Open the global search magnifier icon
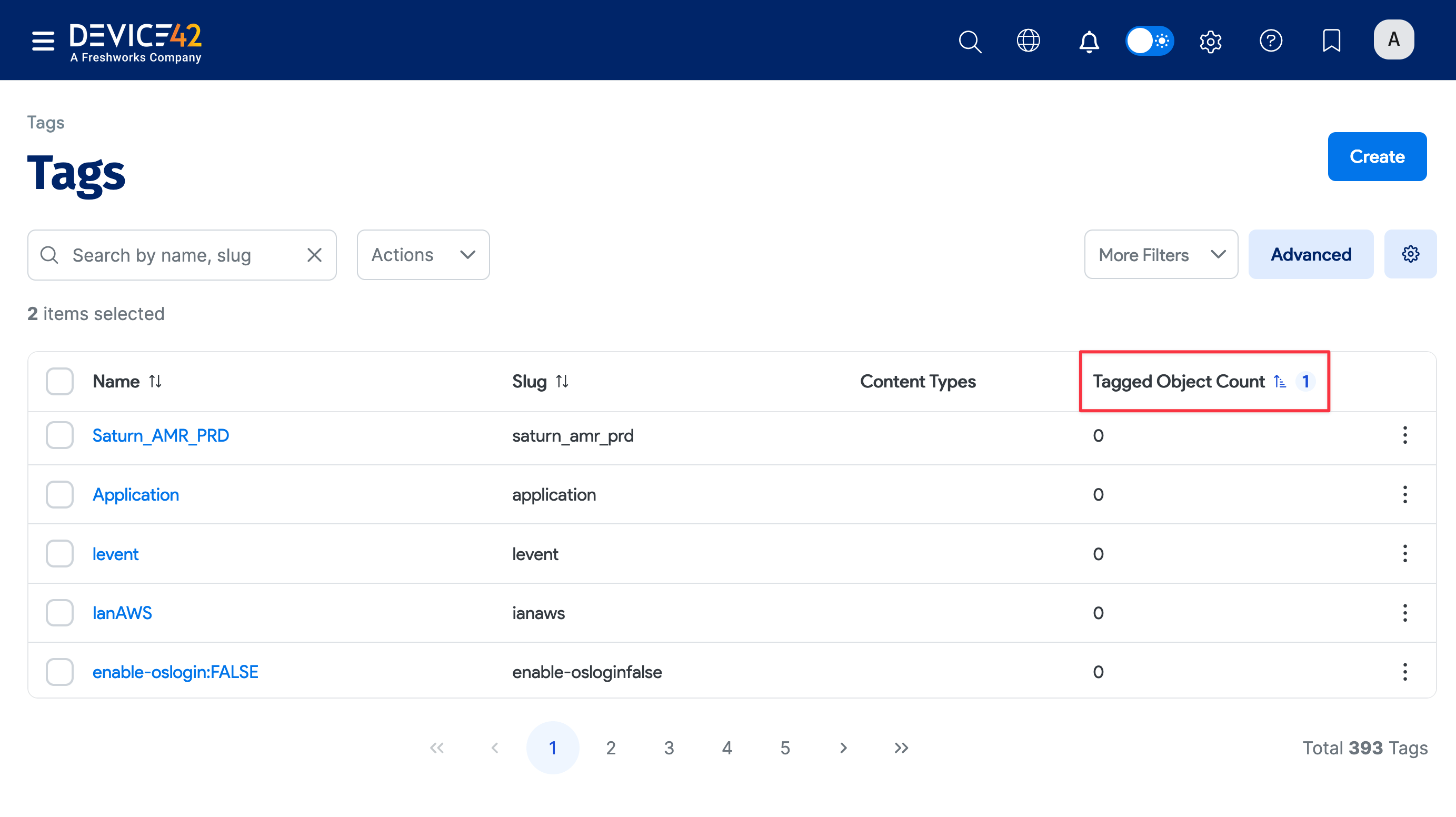This screenshot has width=1456, height=817. click(x=970, y=41)
